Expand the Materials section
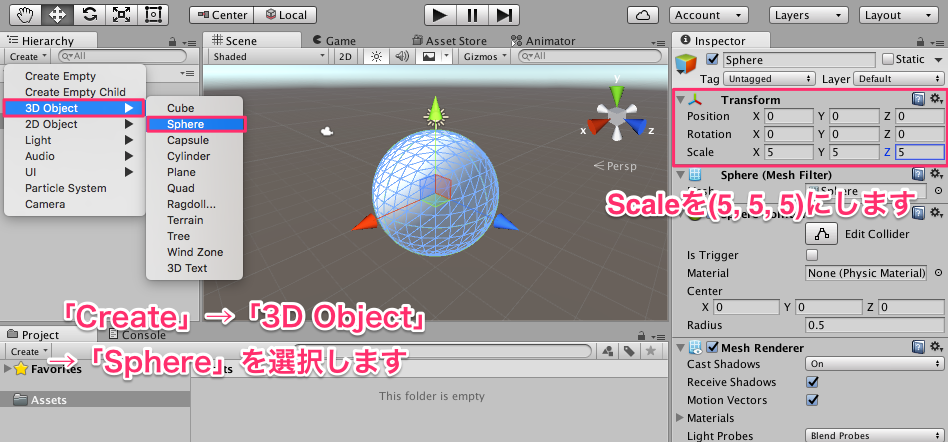 pyautogui.click(x=680, y=418)
